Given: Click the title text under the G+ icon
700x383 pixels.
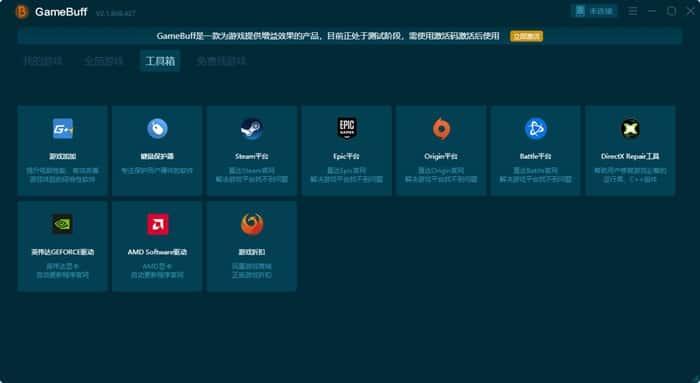Looking at the screenshot, I should (62, 156).
